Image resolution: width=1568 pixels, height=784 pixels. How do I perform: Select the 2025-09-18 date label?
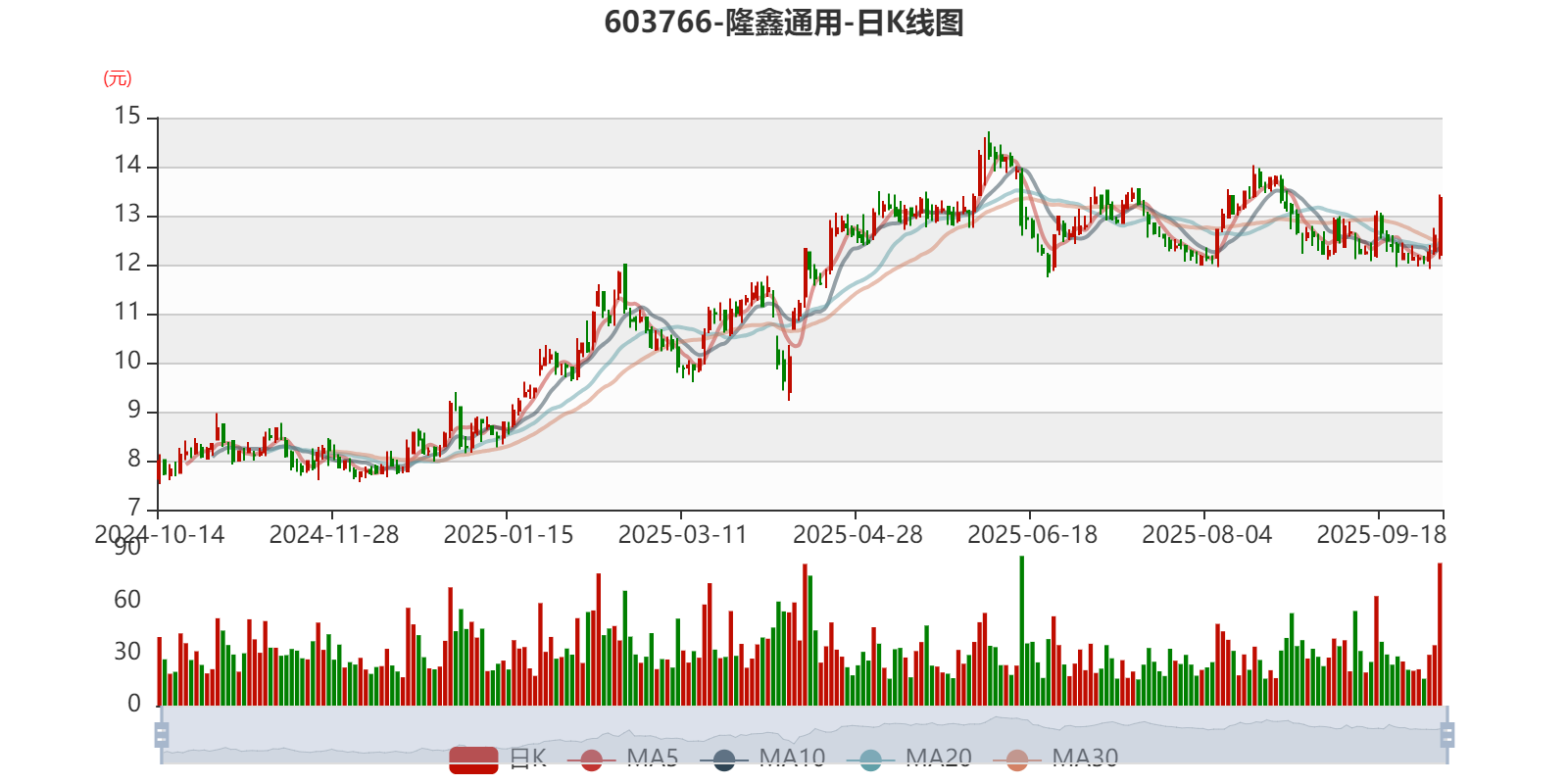1381,535
